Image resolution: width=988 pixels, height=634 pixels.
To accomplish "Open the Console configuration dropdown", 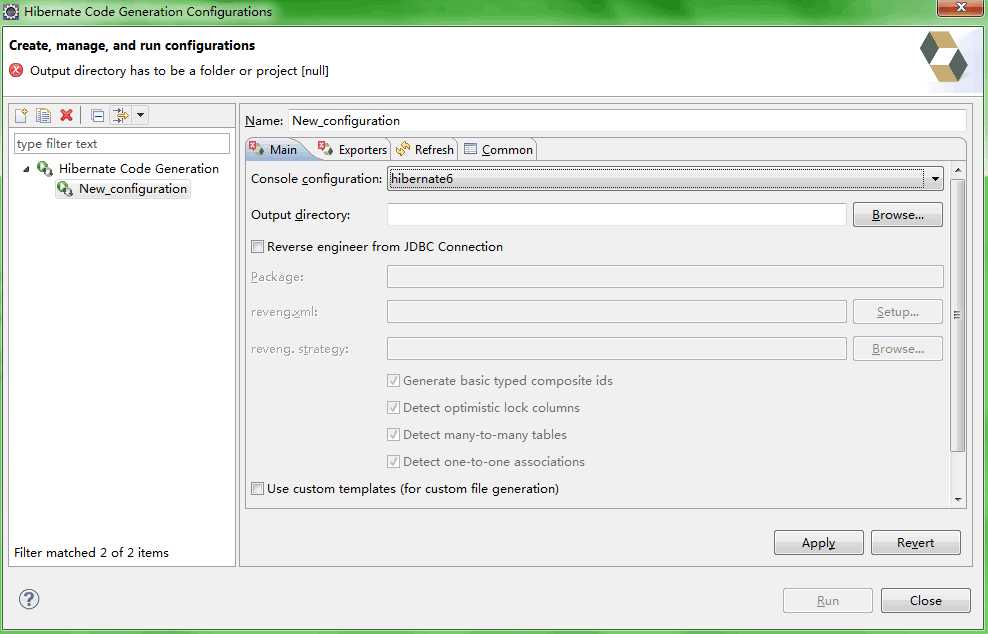I will click(x=665, y=178).
